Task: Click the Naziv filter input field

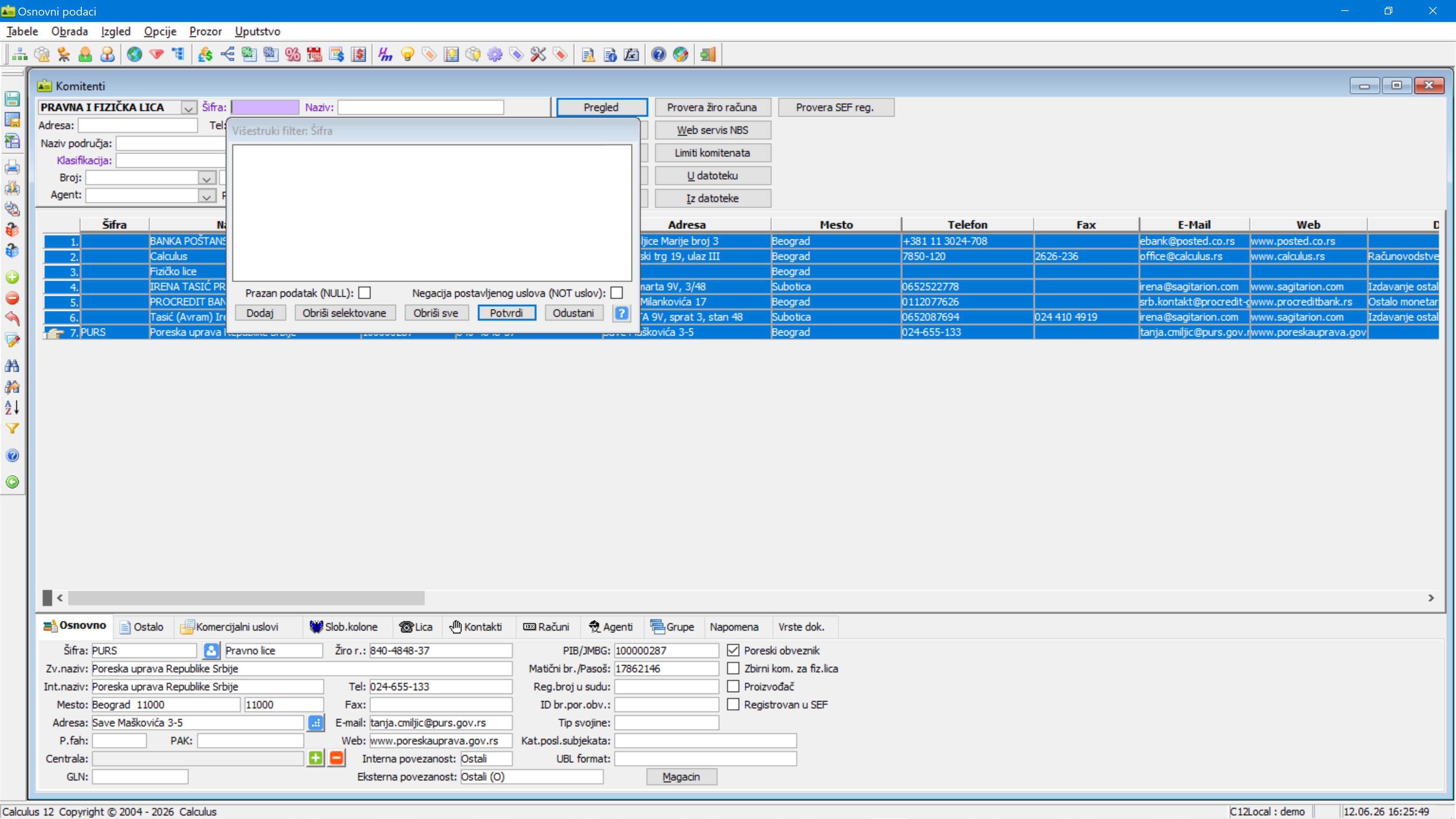Action: tap(420, 107)
